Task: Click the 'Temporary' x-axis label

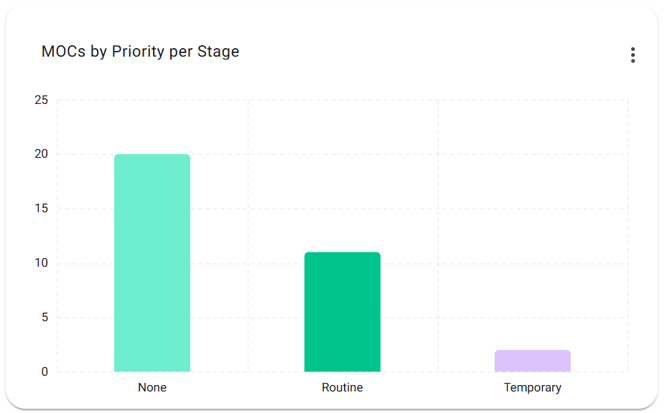Action: click(532, 388)
